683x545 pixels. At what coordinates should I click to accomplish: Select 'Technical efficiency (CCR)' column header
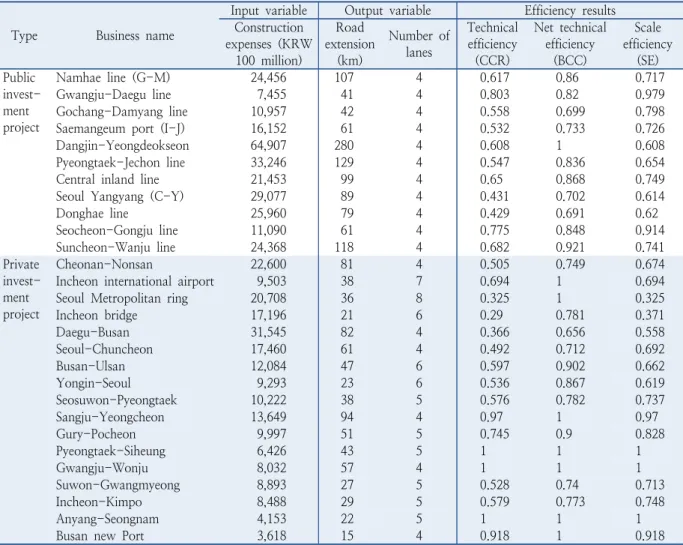click(492, 44)
